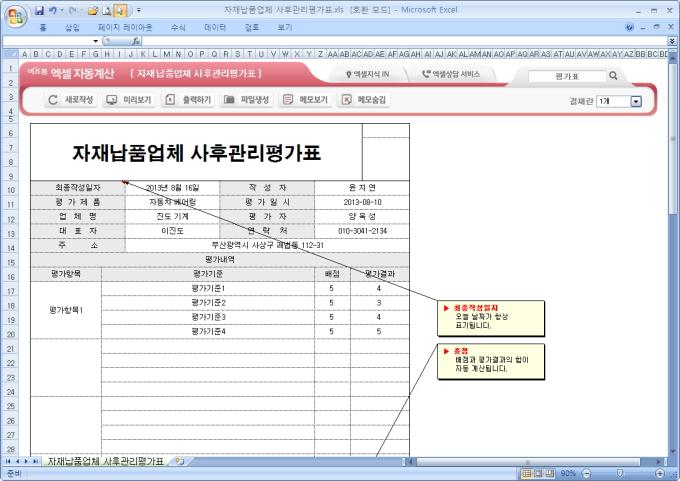Click into the formula bar input
The image size is (680, 481).
point(404,41)
